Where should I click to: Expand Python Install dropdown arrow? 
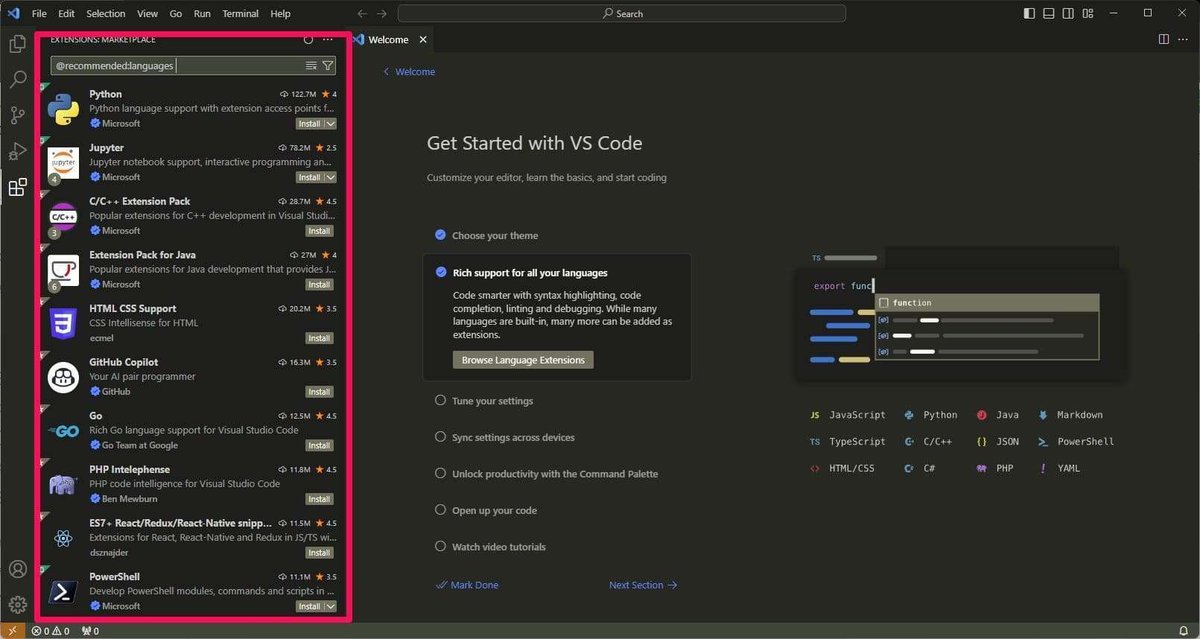[x=331, y=124]
